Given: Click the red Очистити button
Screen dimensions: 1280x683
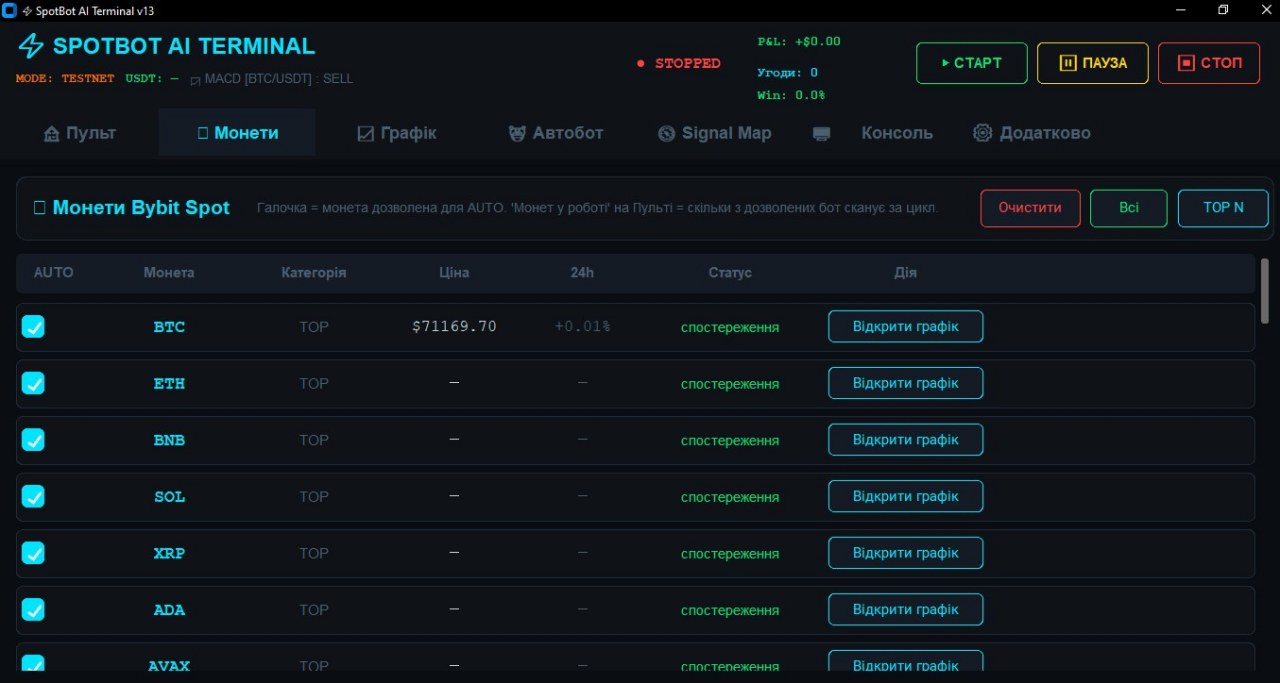Looking at the screenshot, I should click(x=1030, y=208).
